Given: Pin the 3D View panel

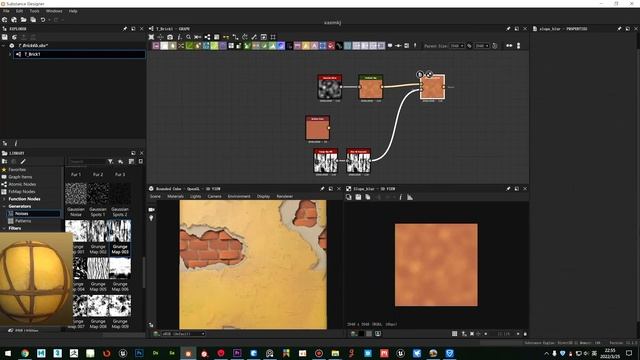Looking at the screenshot, I should coord(322,189).
